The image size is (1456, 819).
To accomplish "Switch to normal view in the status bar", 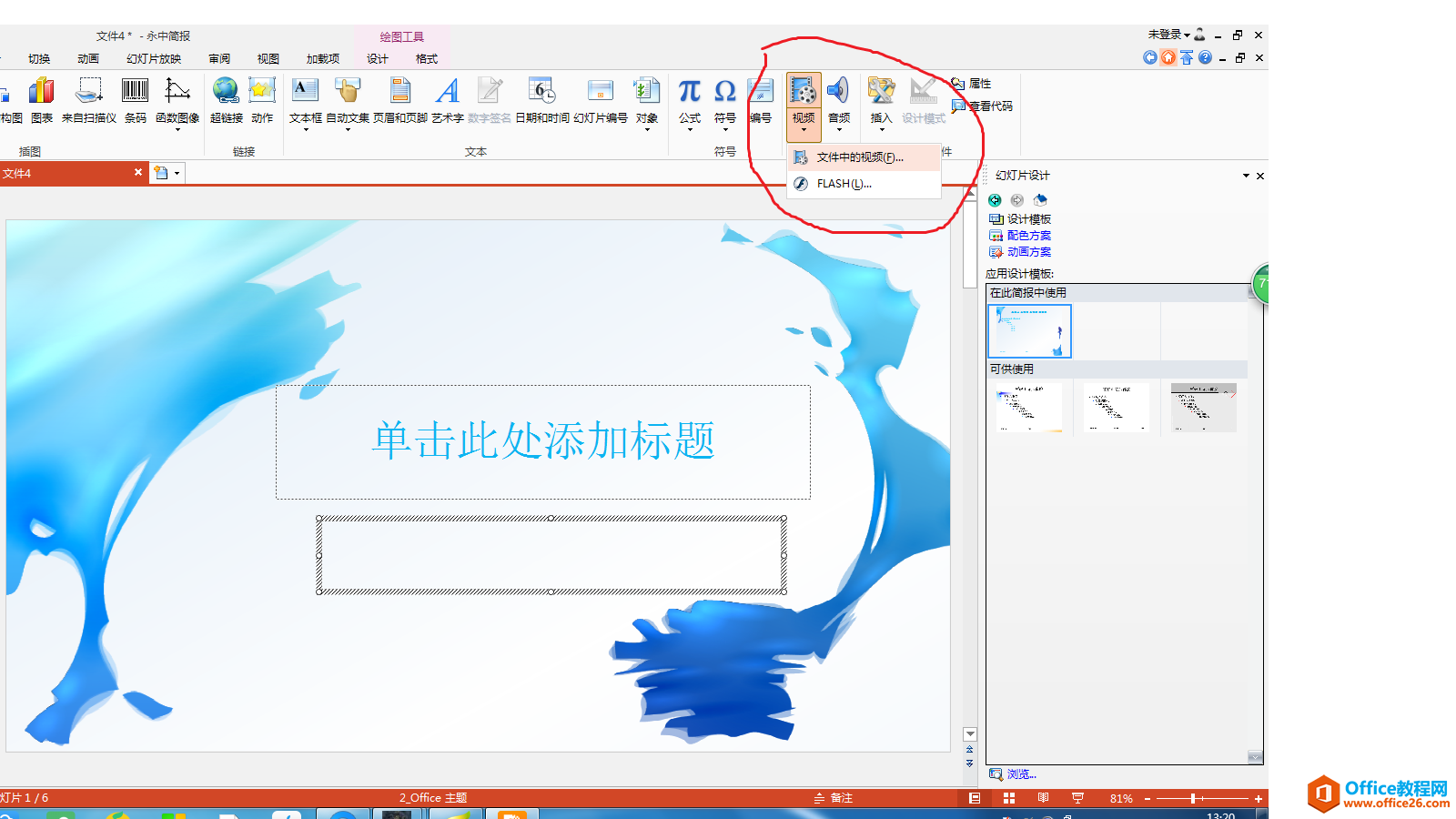I will (x=975, y=798).
